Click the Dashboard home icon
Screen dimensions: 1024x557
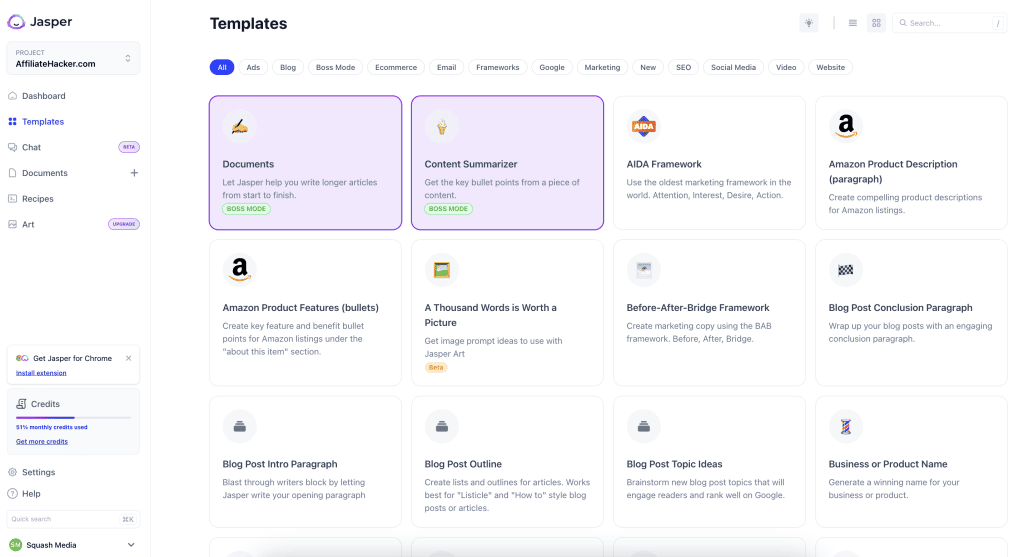(12, 96)
